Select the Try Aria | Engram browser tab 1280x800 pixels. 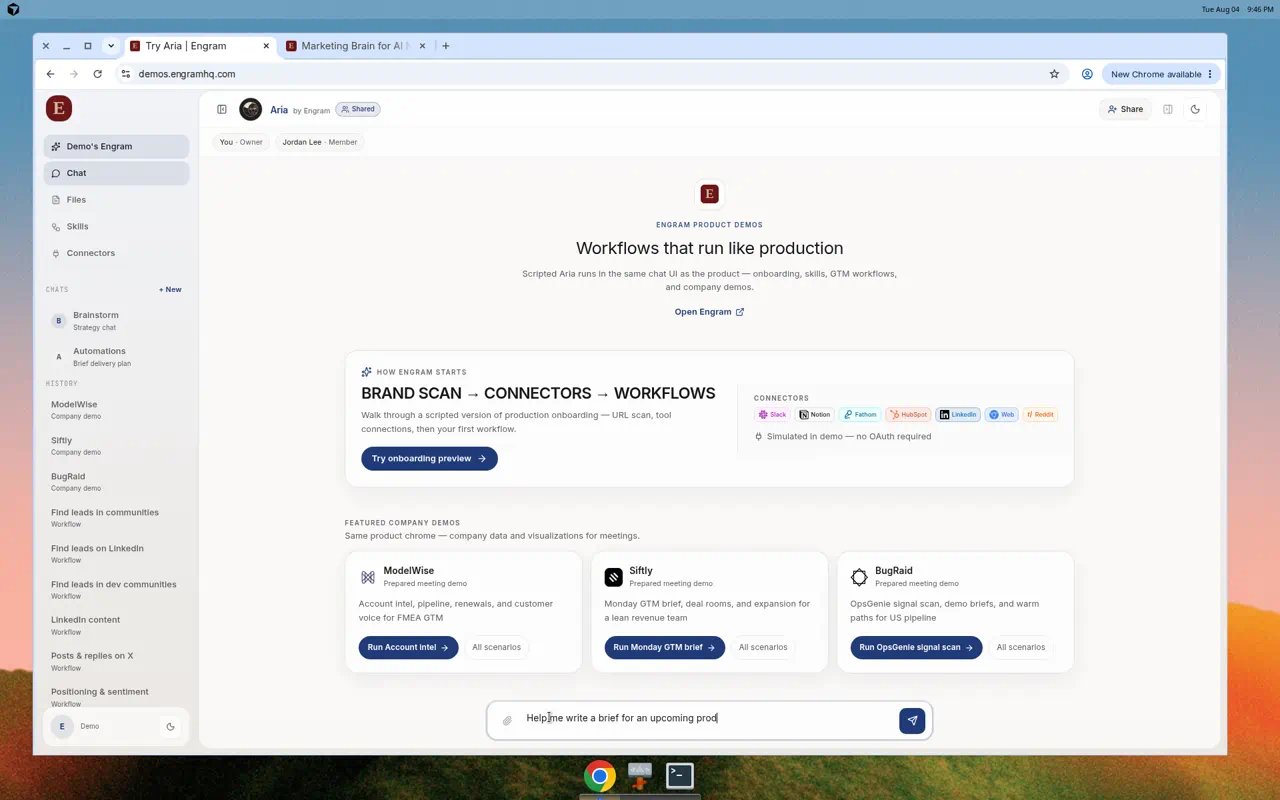pyautogui.click(x=199, y=46)
